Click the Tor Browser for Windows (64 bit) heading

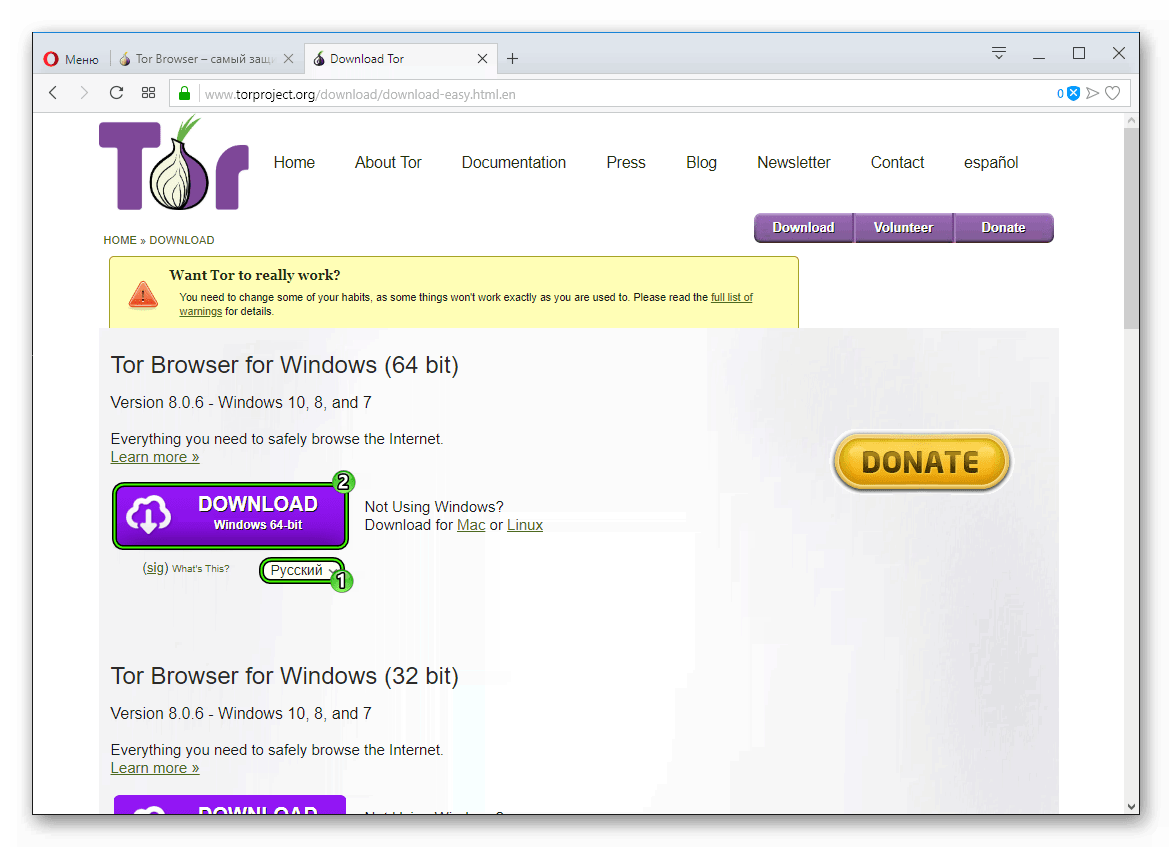point(285,365)
